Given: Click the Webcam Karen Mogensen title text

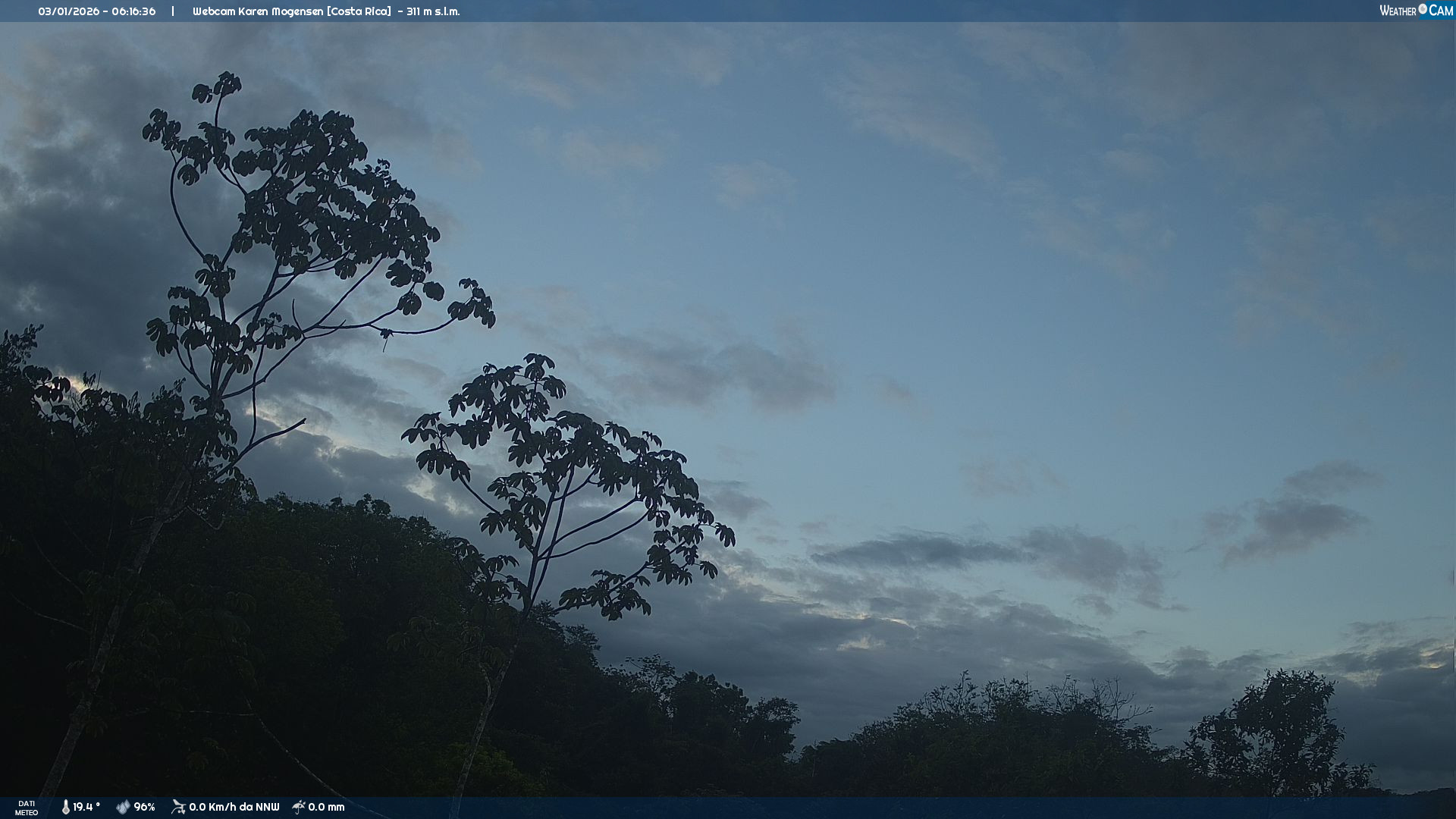Looking at the screenshot, I should [x=258, y=11].
